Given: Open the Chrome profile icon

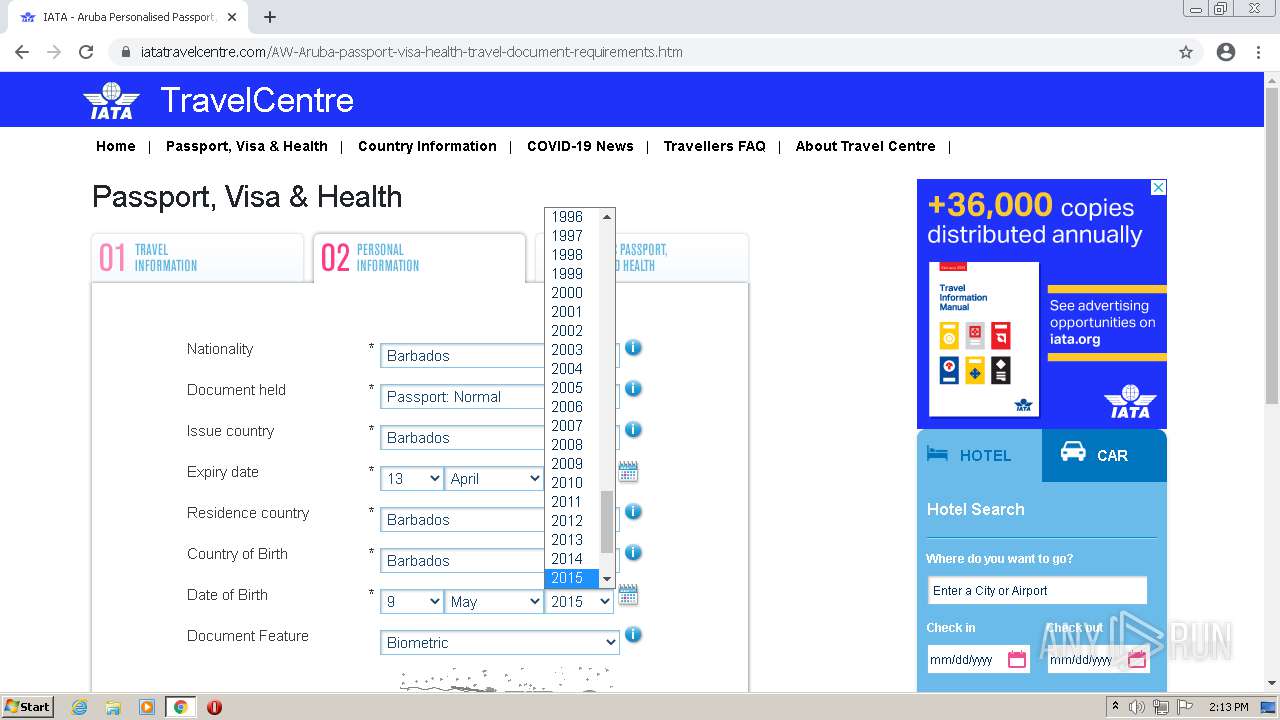Looking at the screenshot, I should [1226, 52].
